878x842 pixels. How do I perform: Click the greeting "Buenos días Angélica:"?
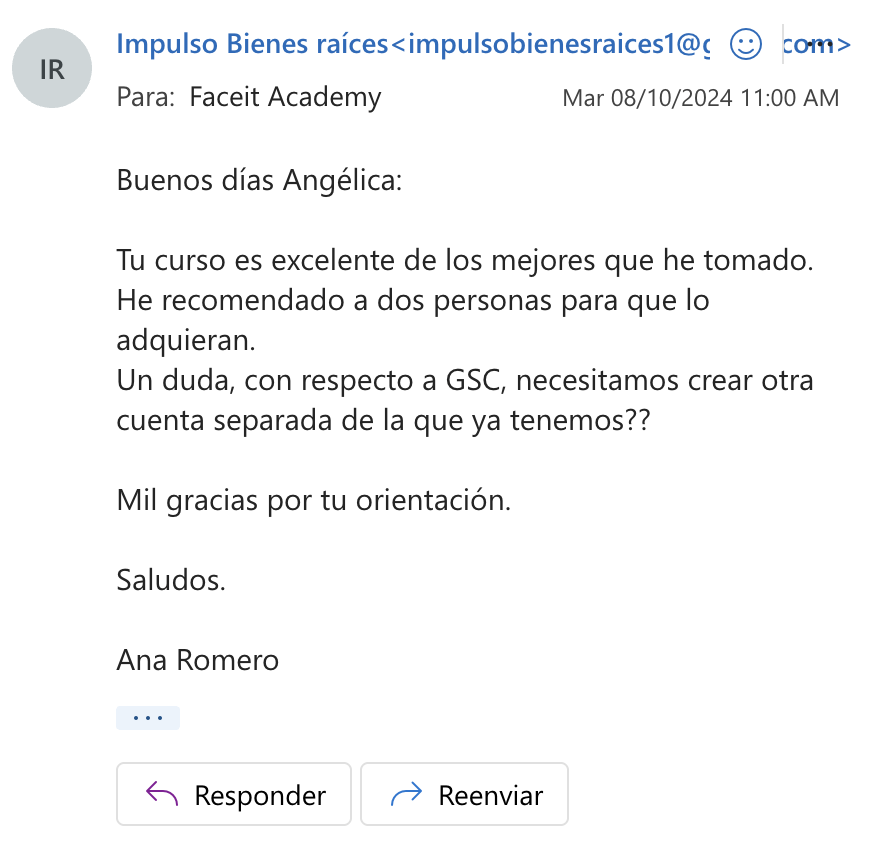point(259,181)
